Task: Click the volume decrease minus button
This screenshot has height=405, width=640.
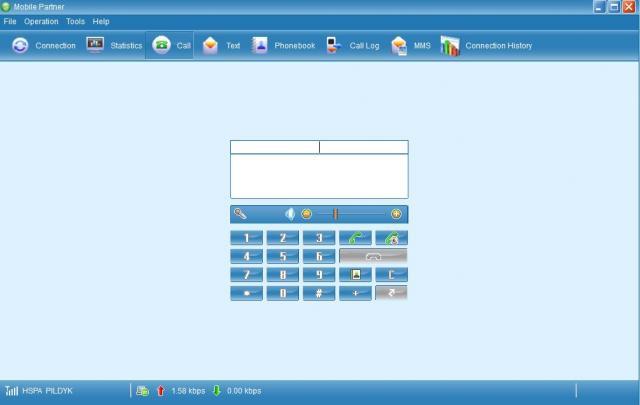Action: 307,214
